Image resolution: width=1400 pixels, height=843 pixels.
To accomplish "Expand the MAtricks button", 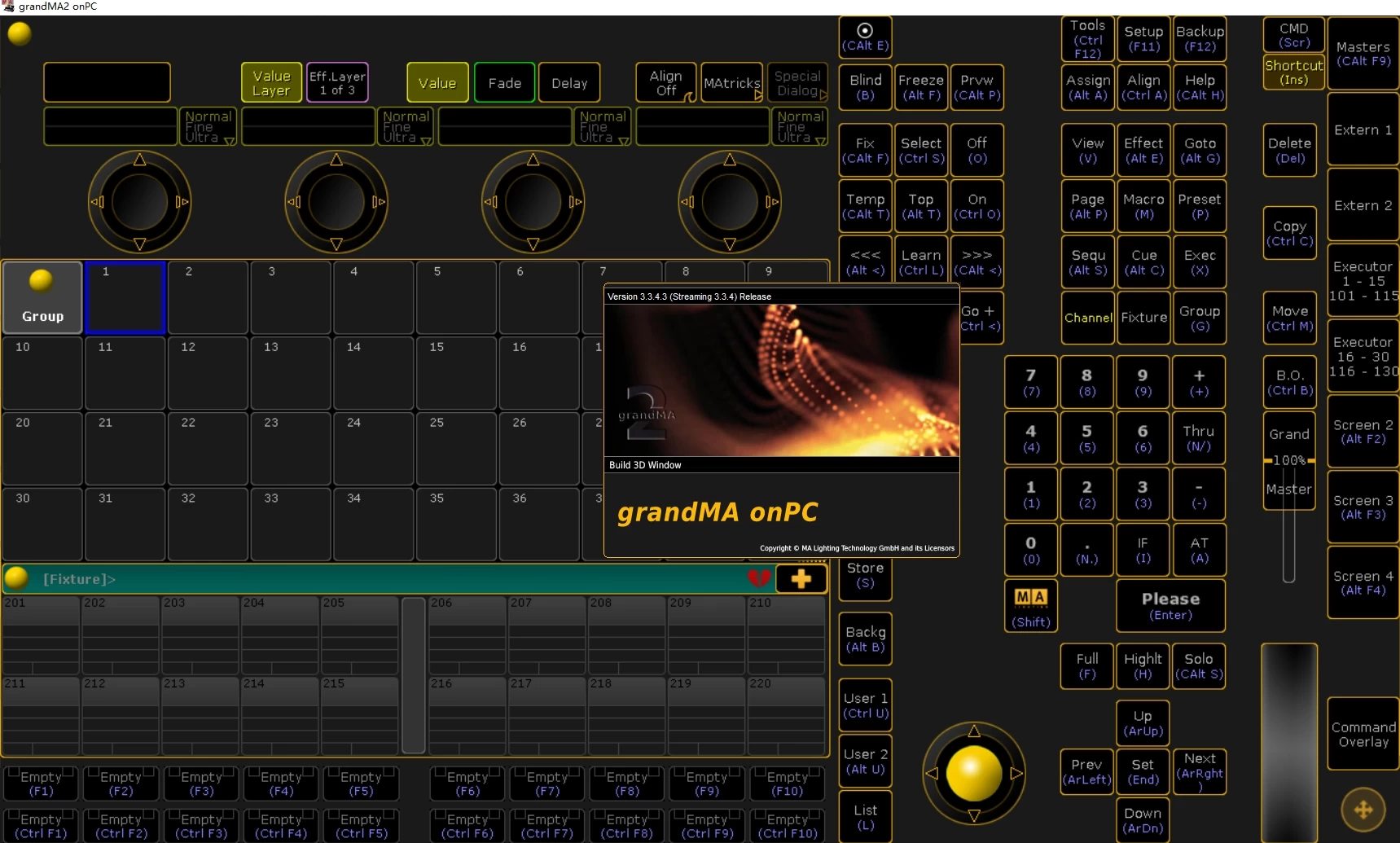I will pyautogui.click(x=732, y=82).
